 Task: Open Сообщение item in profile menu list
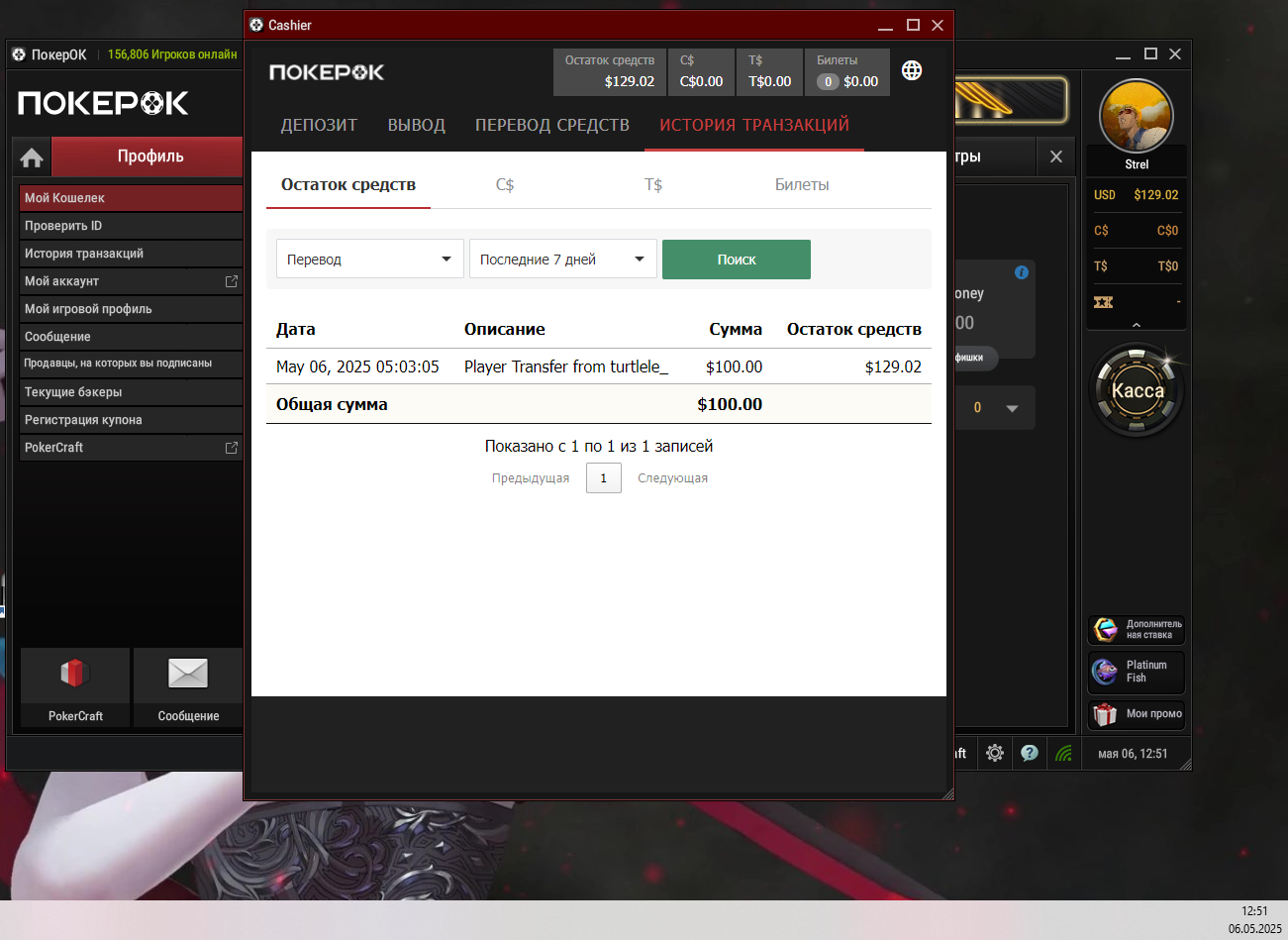tap(131, 337)
